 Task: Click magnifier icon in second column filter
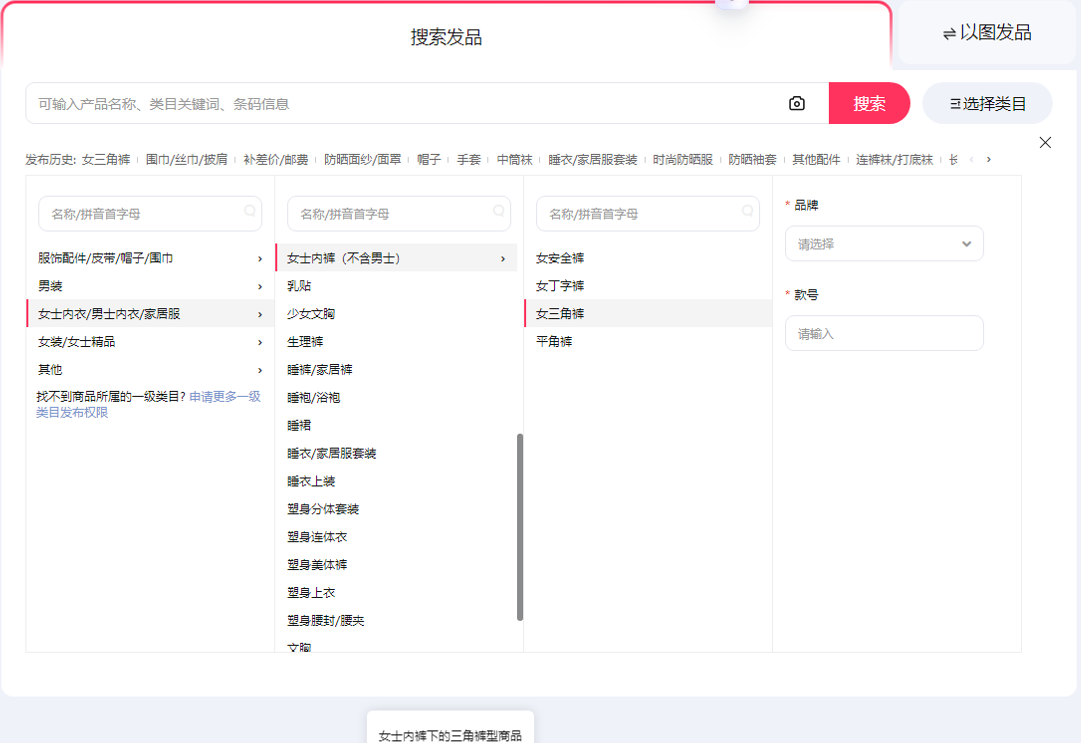pyautogui.click(x=498, y=211)
